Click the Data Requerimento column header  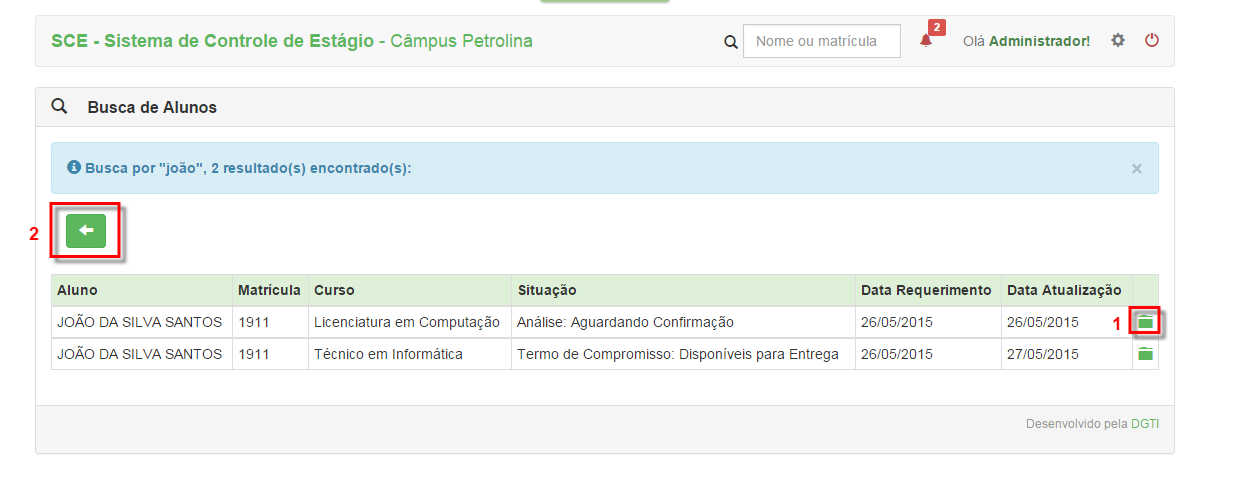[x=926, y=290]
